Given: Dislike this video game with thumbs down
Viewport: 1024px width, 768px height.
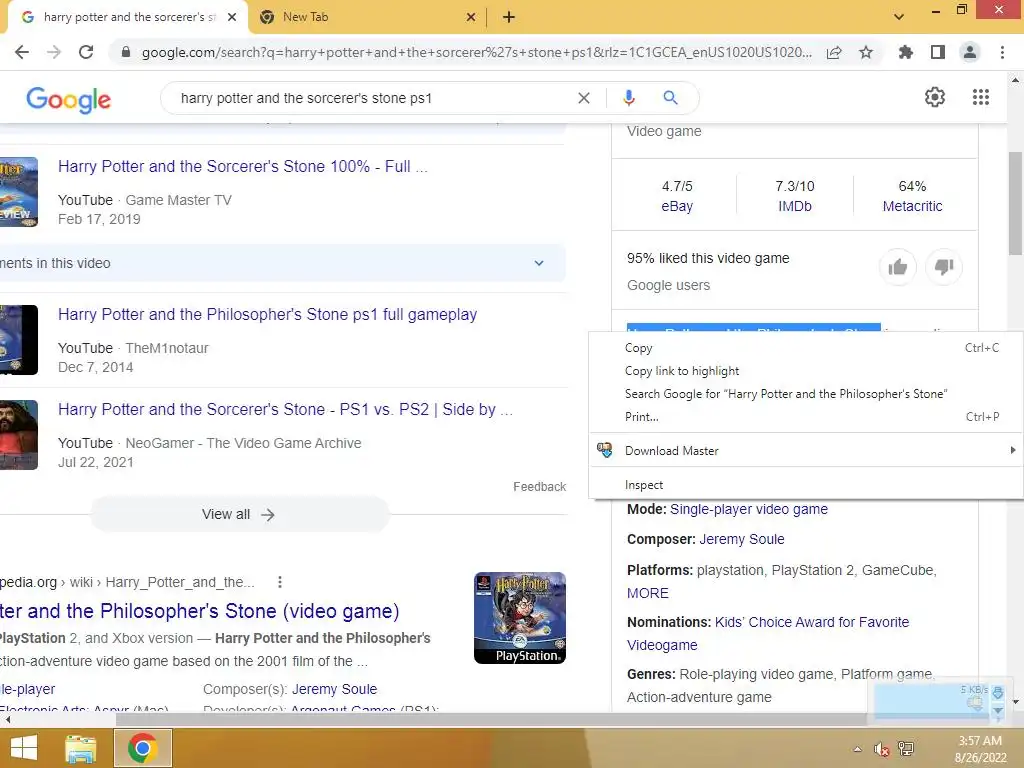Looking at the screenshot, I should pos(944,266).
